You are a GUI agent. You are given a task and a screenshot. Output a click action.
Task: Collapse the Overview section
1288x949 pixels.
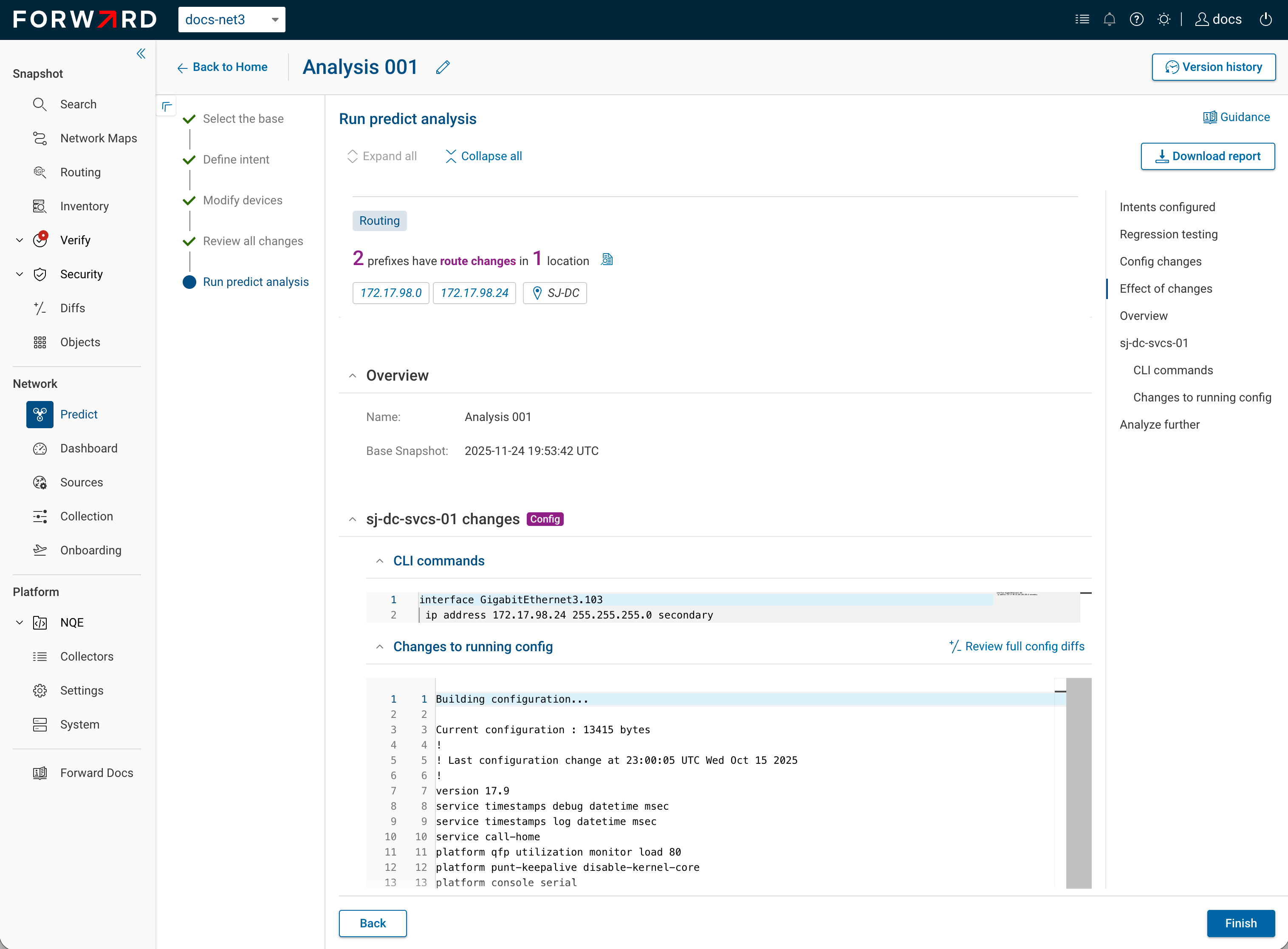[352, 376]
